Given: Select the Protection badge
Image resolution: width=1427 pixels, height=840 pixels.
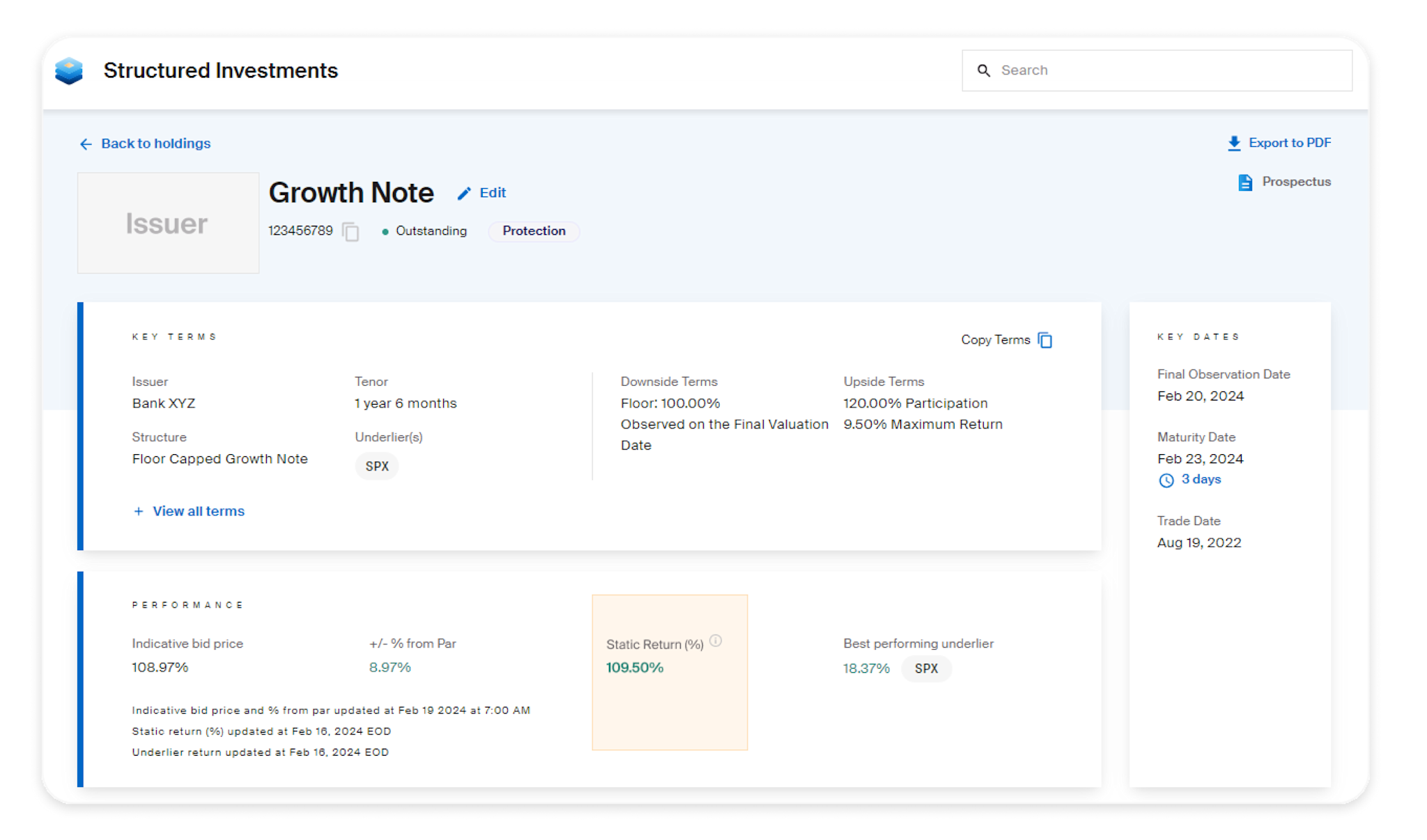Looking at the screenshot, I should coord(533,231).
